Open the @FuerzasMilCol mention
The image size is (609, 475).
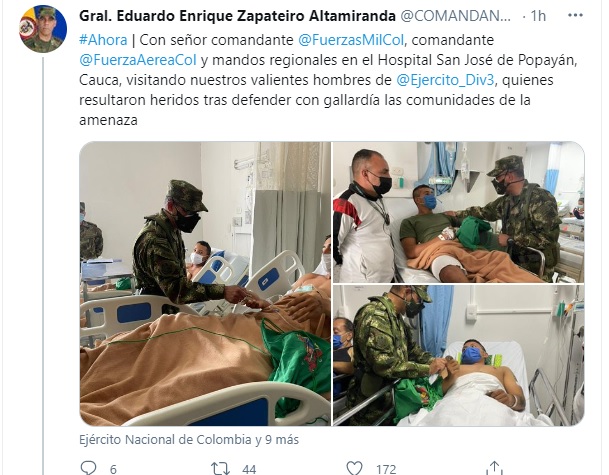point(351,40)
